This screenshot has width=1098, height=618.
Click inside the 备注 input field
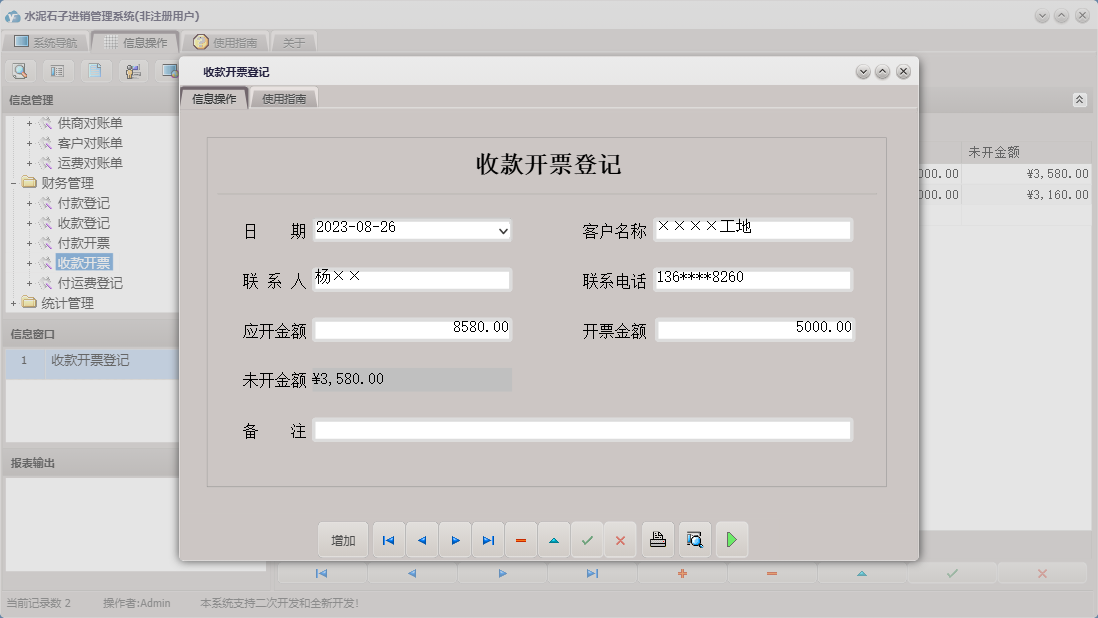point(580,429)
